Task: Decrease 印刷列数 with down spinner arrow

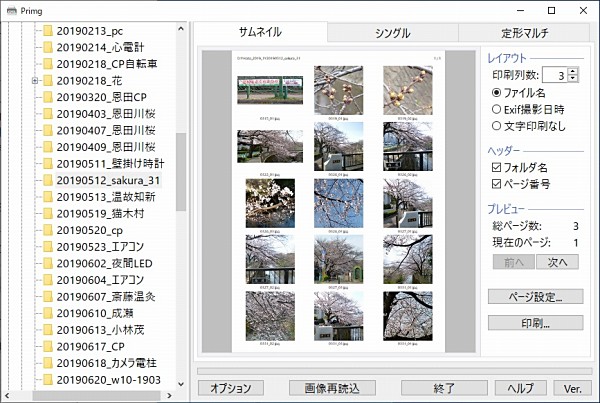Action: (x=572, y=78)
